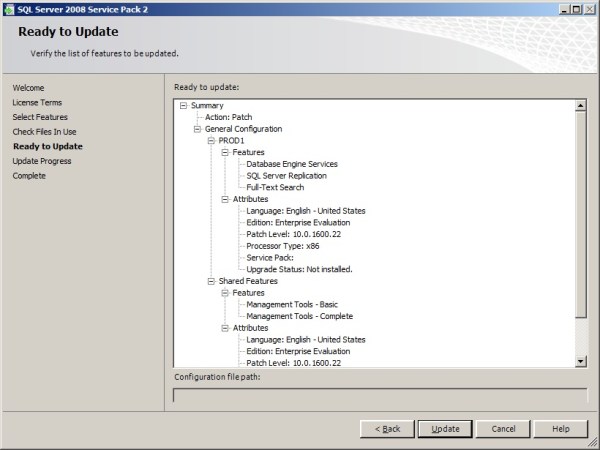This screenshot has width=600, height=450.
Task: Collapse the Summary tree node
Action: pos(183,105)
